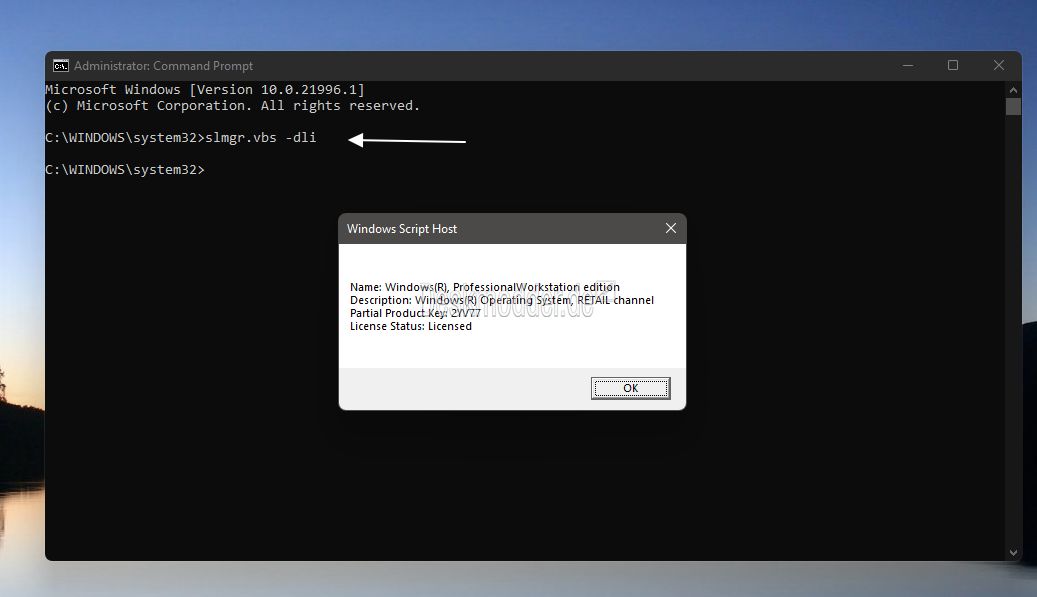Screen dimensions: 1037x597
Task: Click the Command Prompt title bar icon
Action: [x=61, y=65]
